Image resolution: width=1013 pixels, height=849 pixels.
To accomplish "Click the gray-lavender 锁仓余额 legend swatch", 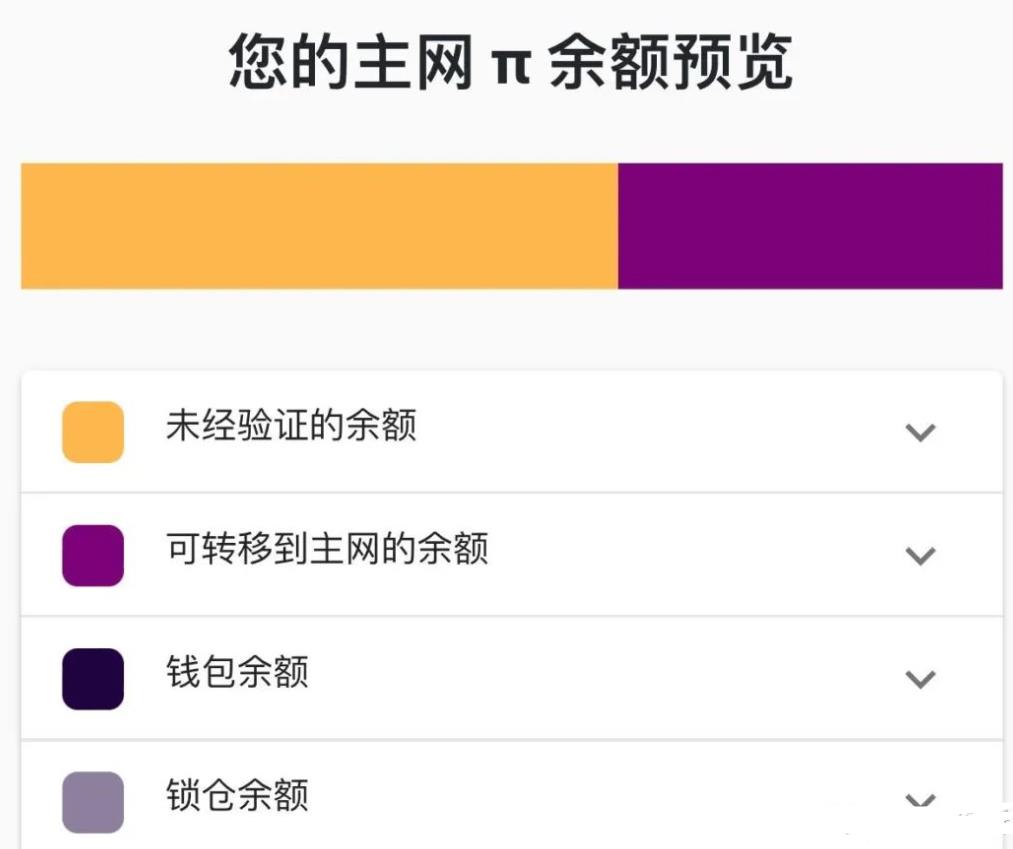I will coord(93,802).
